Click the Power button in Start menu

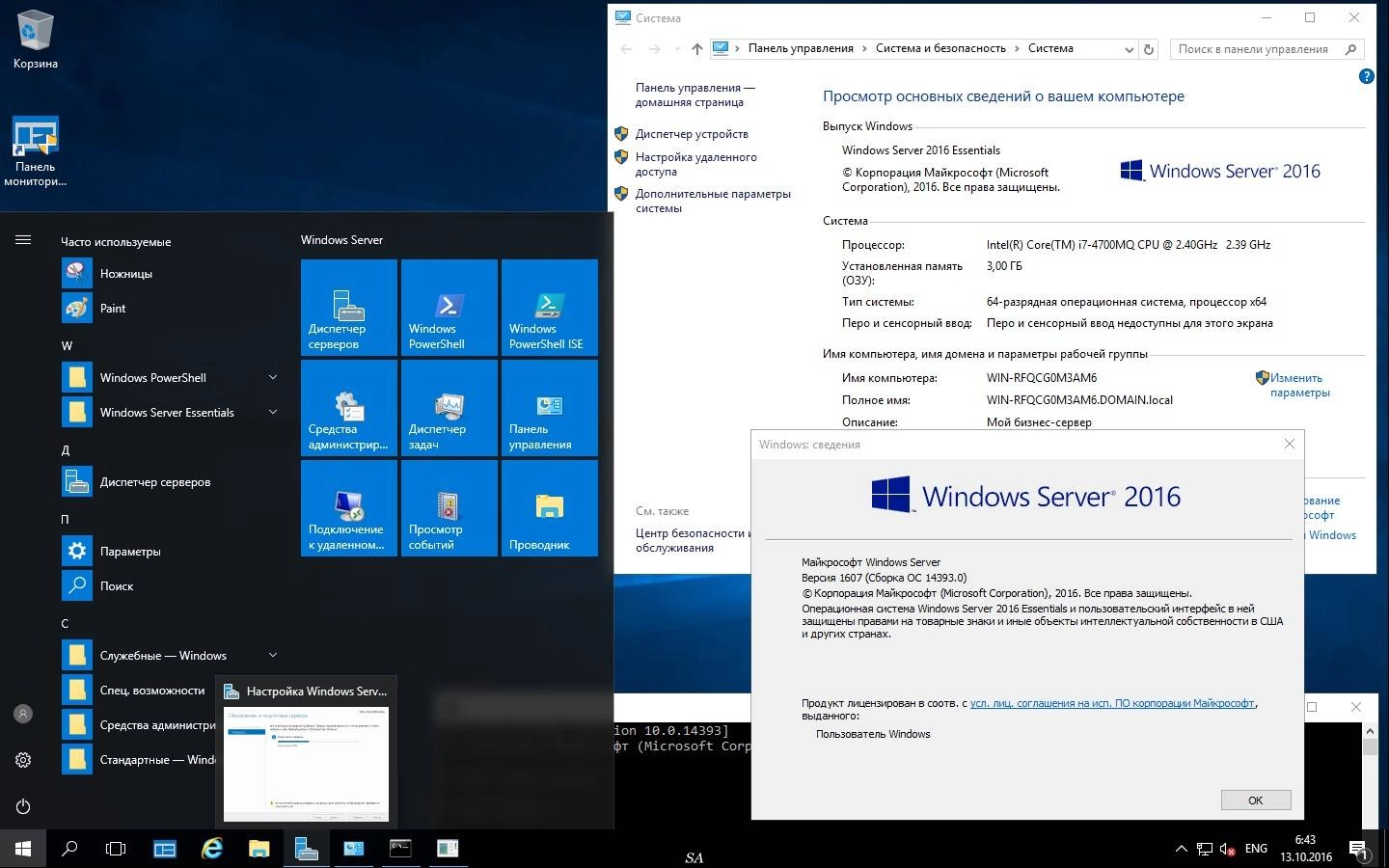coord(23,806)
